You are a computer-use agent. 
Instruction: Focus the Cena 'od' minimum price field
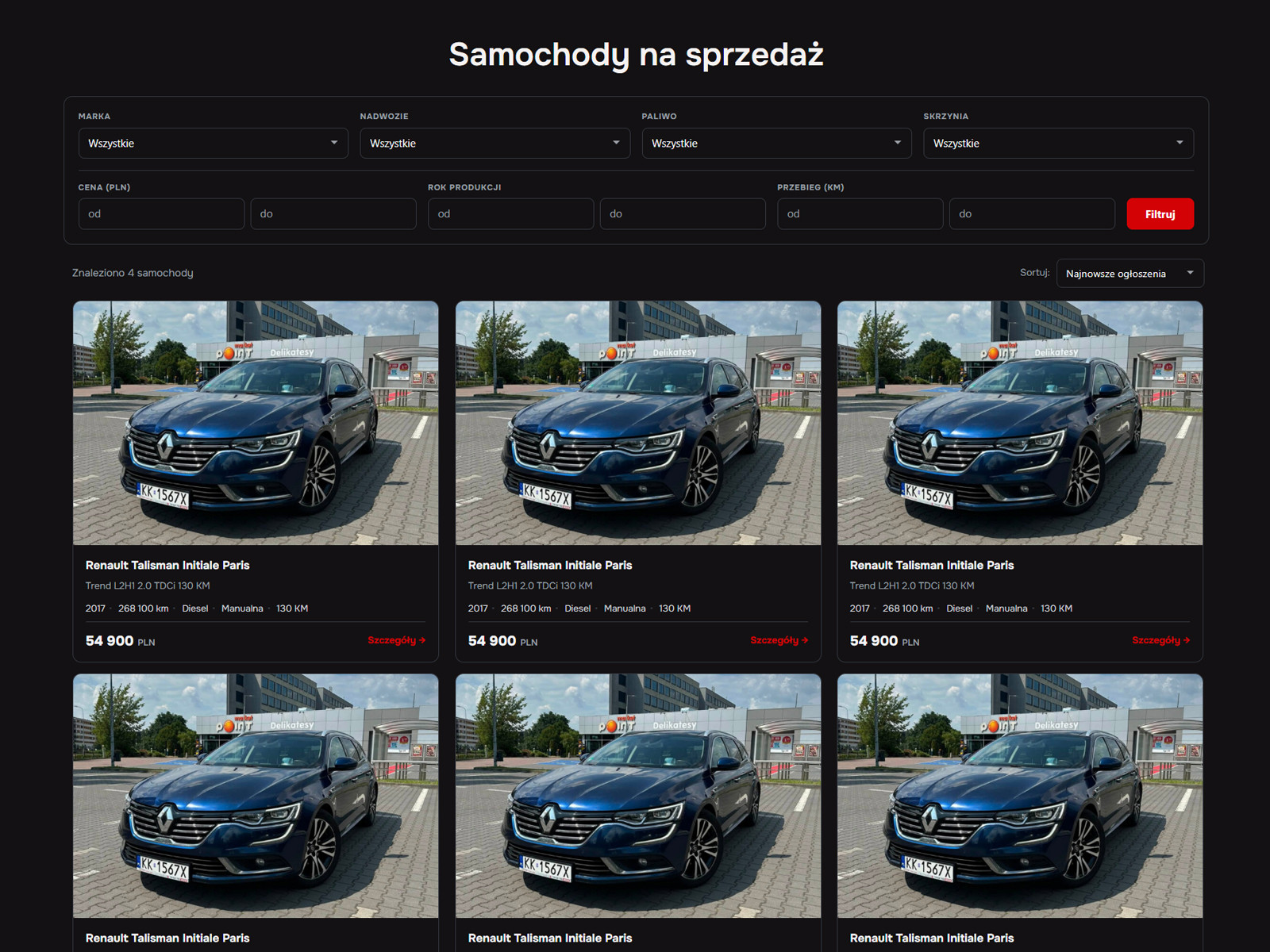161,214
